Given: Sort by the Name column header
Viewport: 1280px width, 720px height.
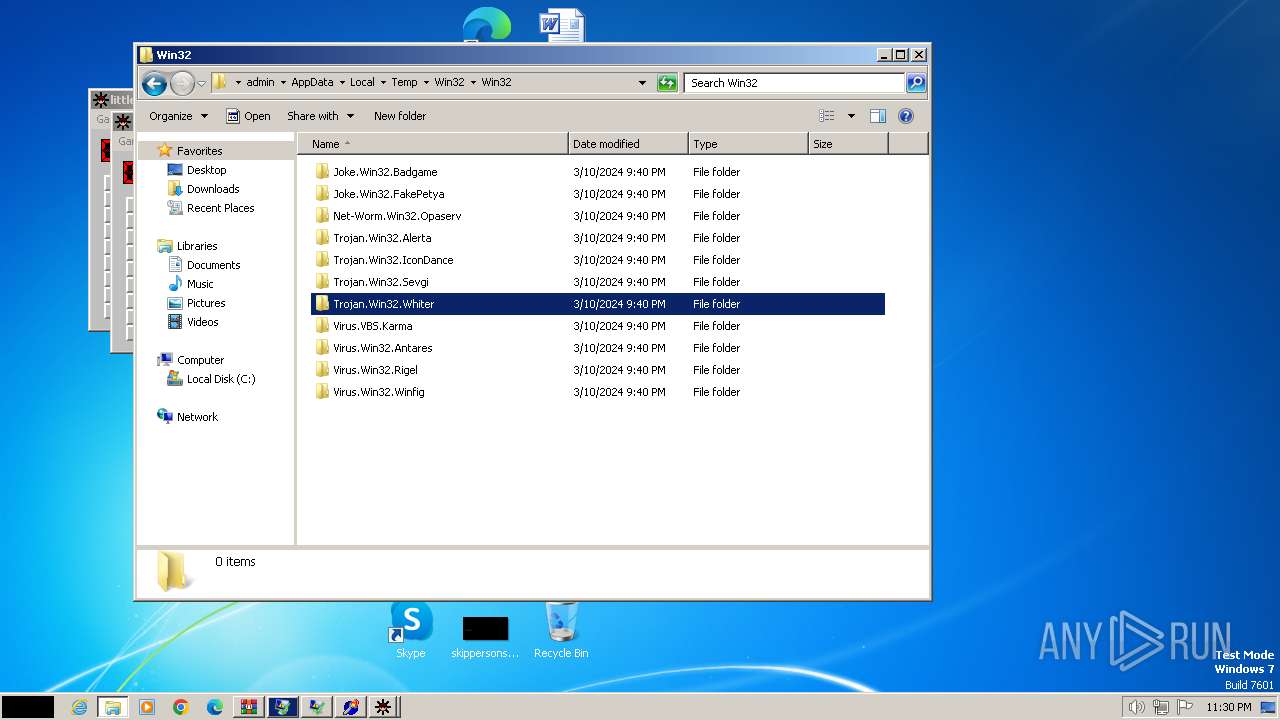Looking at the screenshot, I should [433, 144].
